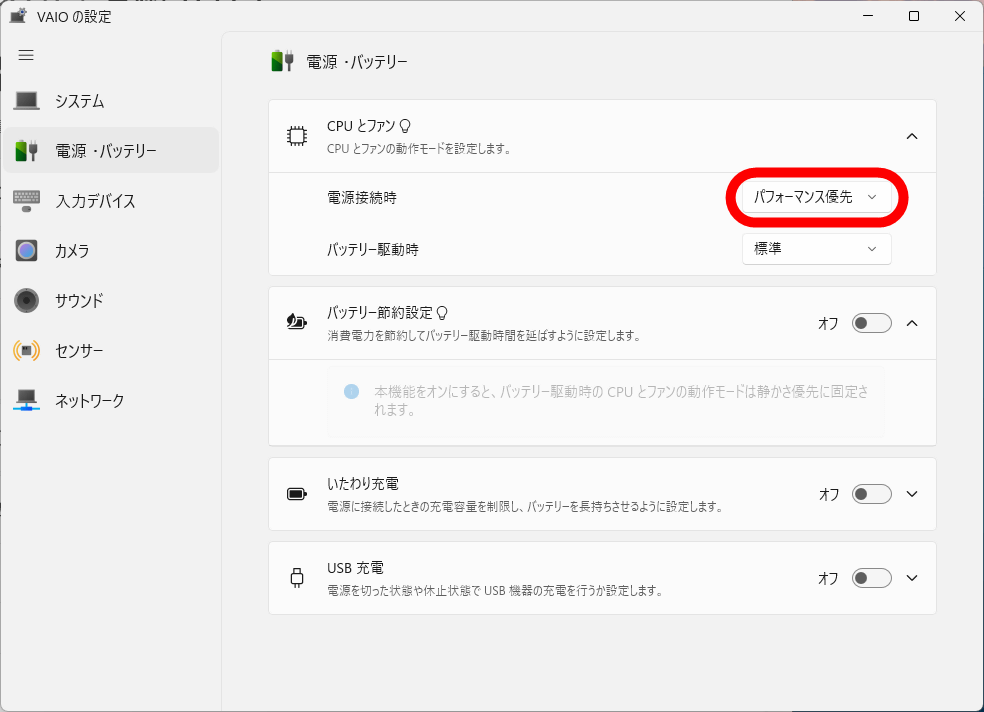Click the sensor icon for センサー
The image size is (984, 712).
click(x=26, y=350)
